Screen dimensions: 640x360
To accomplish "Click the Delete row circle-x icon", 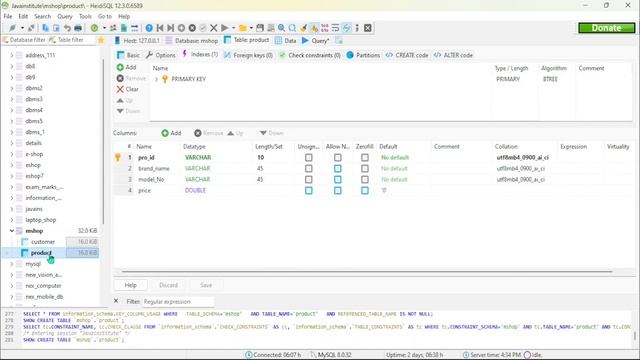I will tap(192, 28).
